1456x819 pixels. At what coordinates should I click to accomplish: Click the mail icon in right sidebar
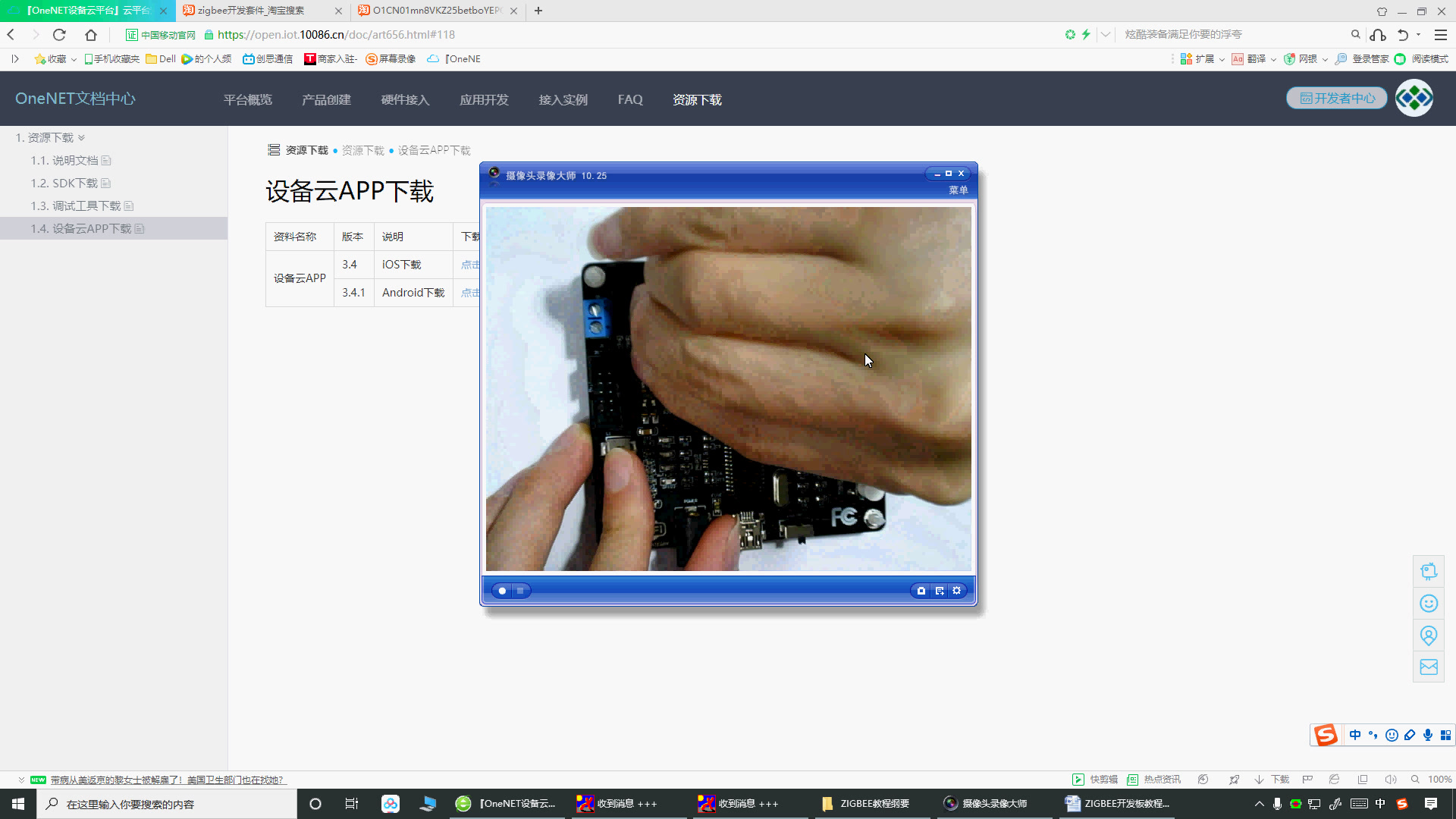tap(1429, 667)
